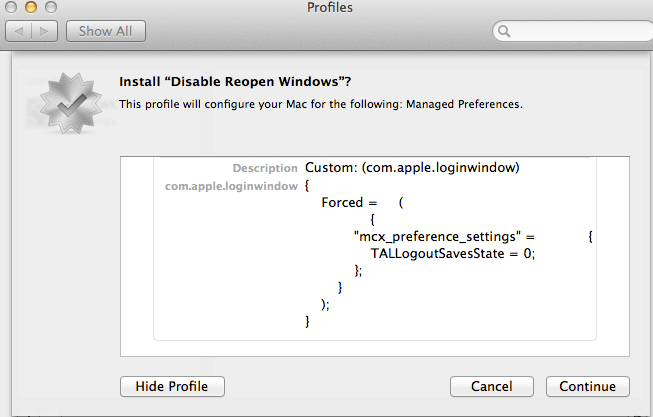Viewport: 653px width, 417px height.
Task: Click the 'mcx_preference_settings' line
Action: point(473,237)
